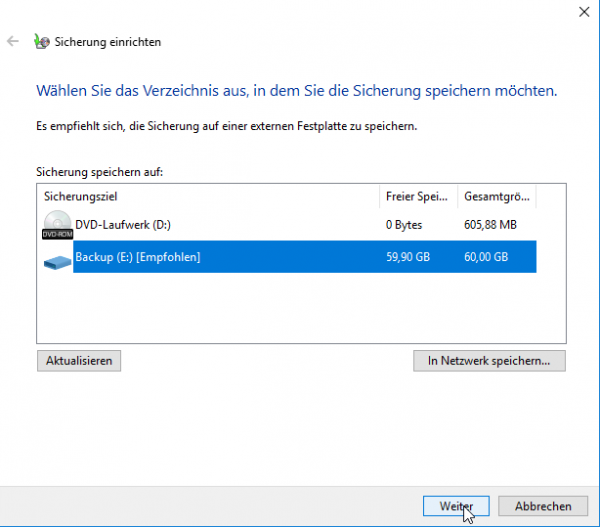600x527 pixels.
Task: Choose DVD-Laufwerk (D:) as backup target
Action: coord(123,225)
